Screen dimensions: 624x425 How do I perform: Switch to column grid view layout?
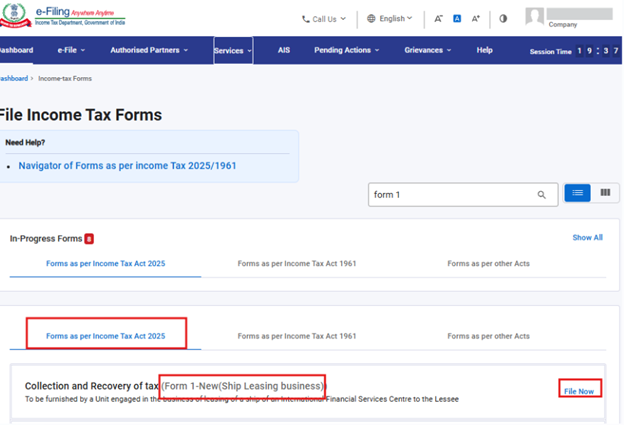605,193
